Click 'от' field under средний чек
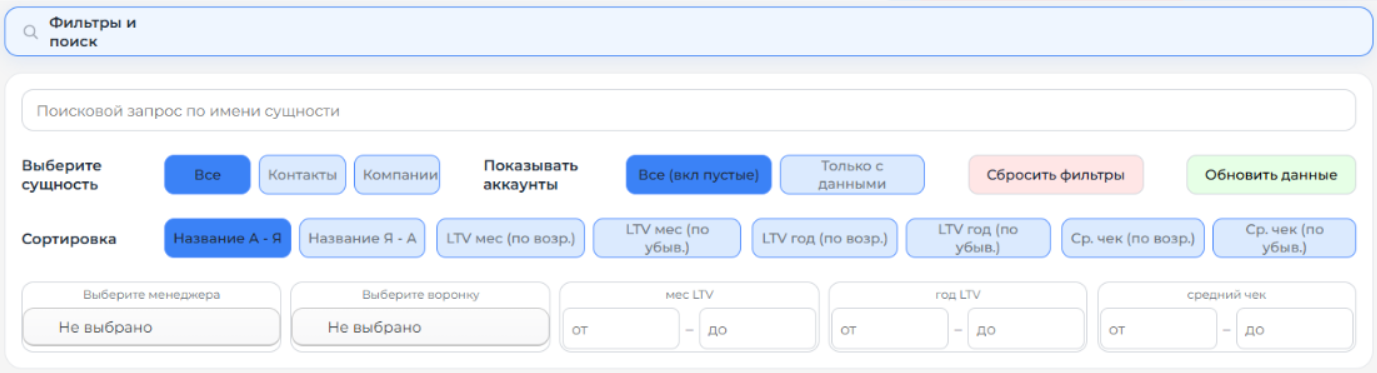Image resolution: width=1377 pixels, height=373 pixels. [x=1159, y=328]
